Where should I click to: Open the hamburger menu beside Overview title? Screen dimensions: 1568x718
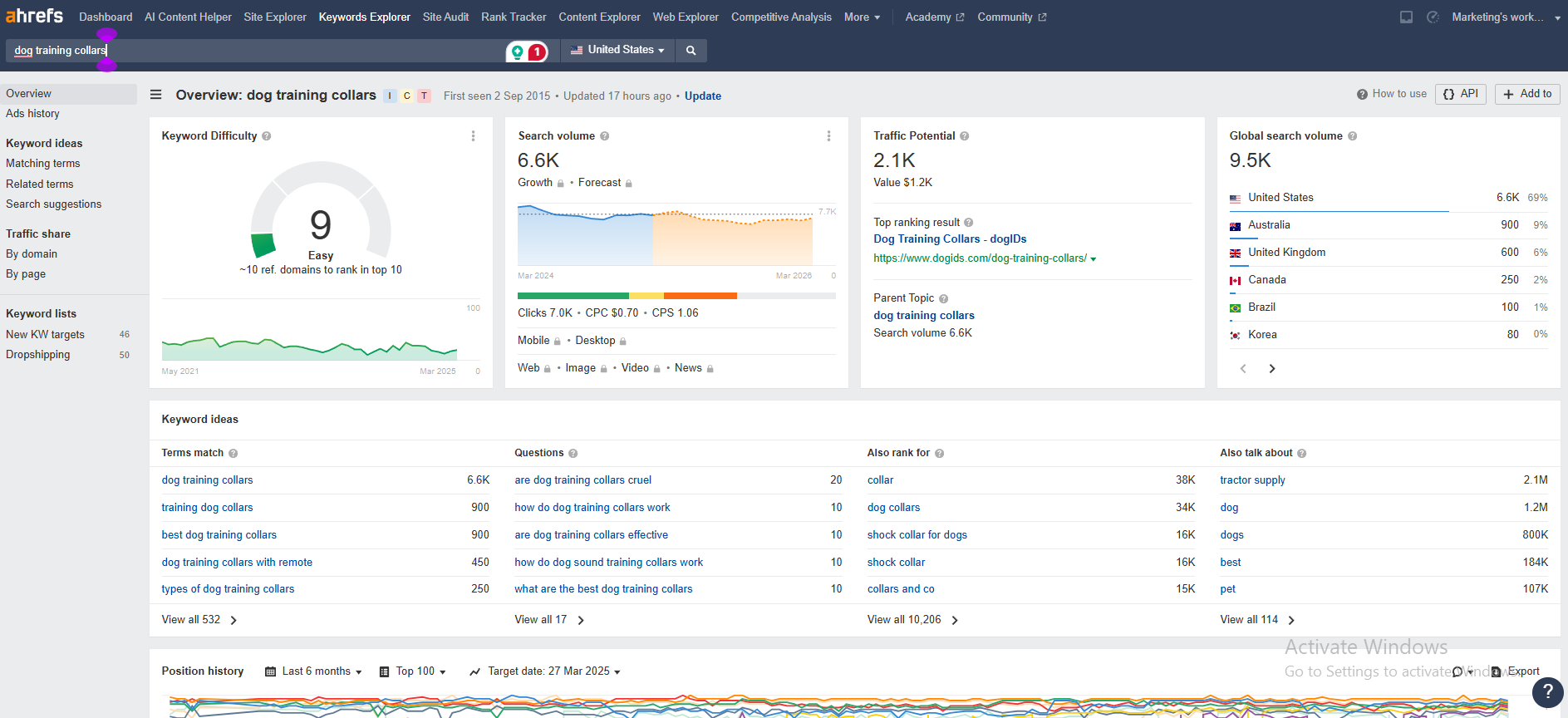[x=155, y=95]
